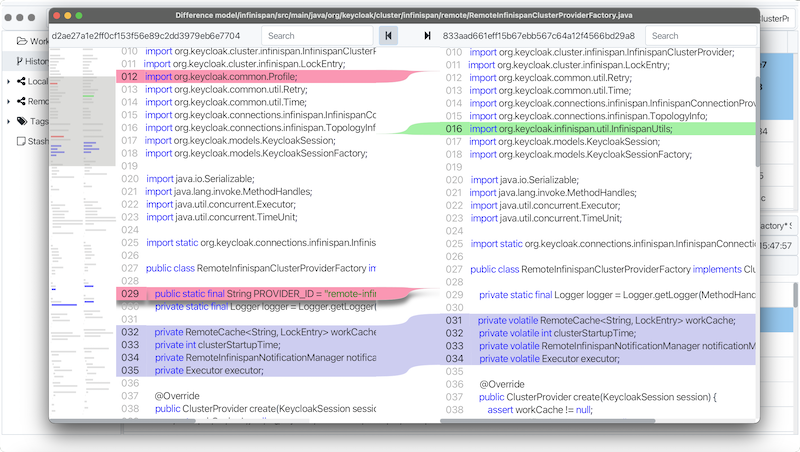Focus the left Search field

(x=317, y=36)
